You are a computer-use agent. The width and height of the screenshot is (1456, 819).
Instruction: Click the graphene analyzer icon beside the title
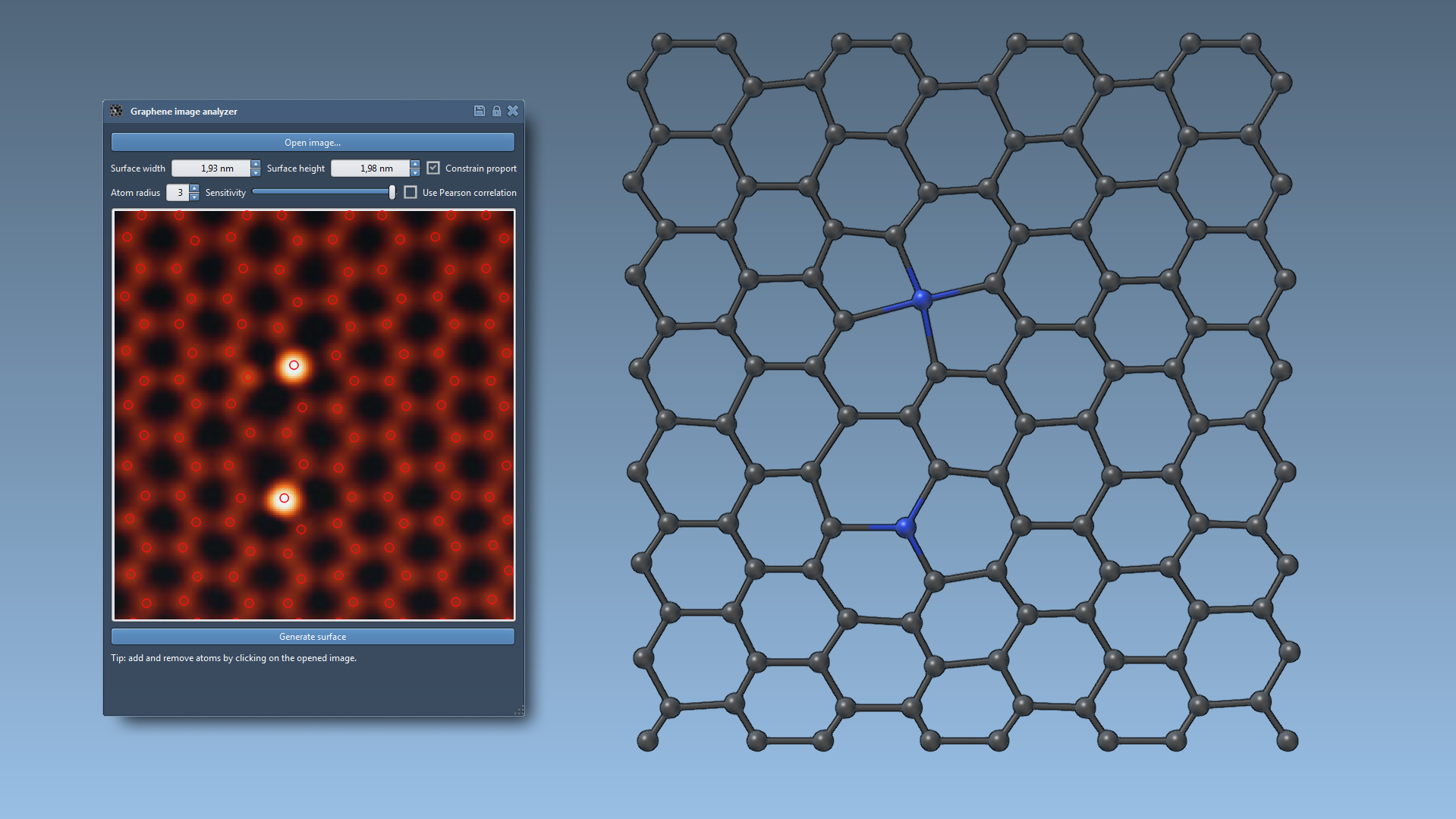pos(116,111)
